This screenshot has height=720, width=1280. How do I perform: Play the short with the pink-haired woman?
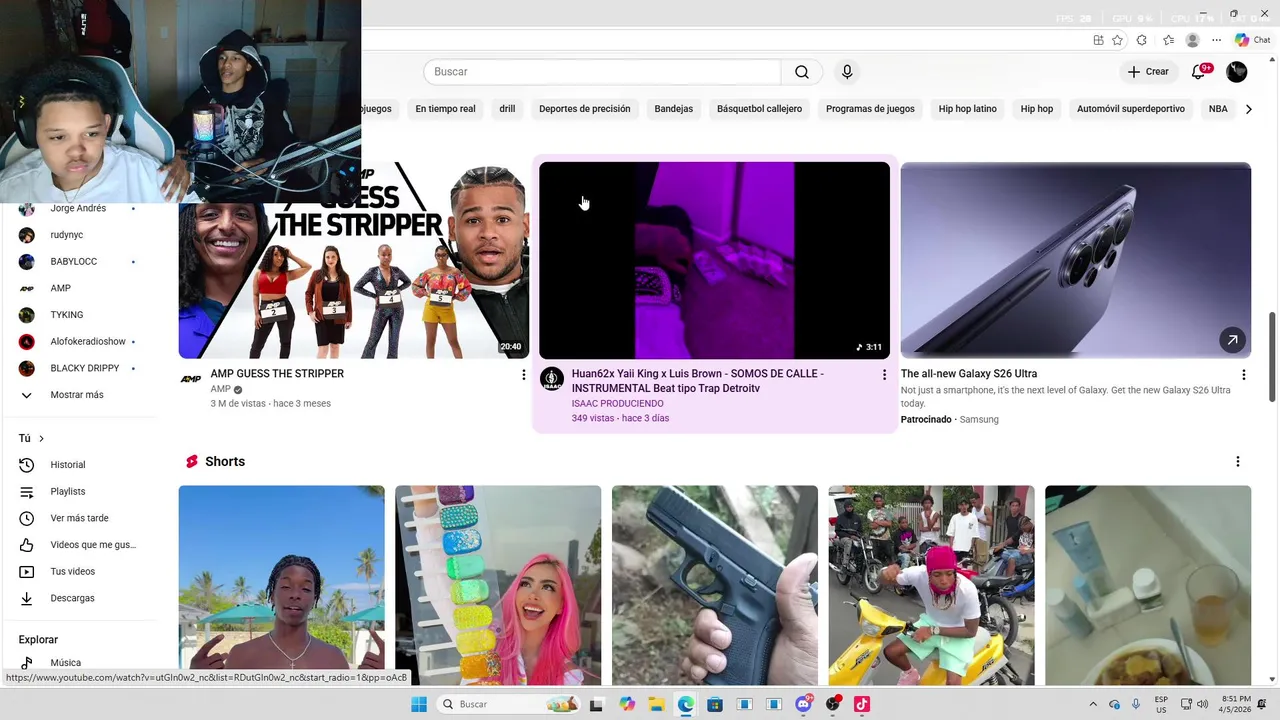tap(498, 585)
